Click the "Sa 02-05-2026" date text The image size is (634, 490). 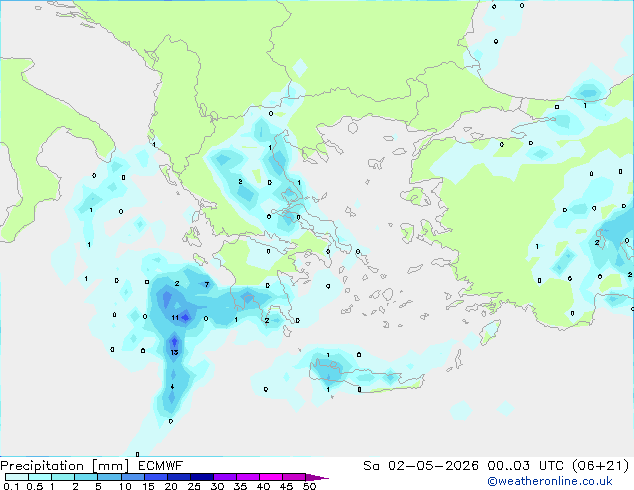(421, 466)
